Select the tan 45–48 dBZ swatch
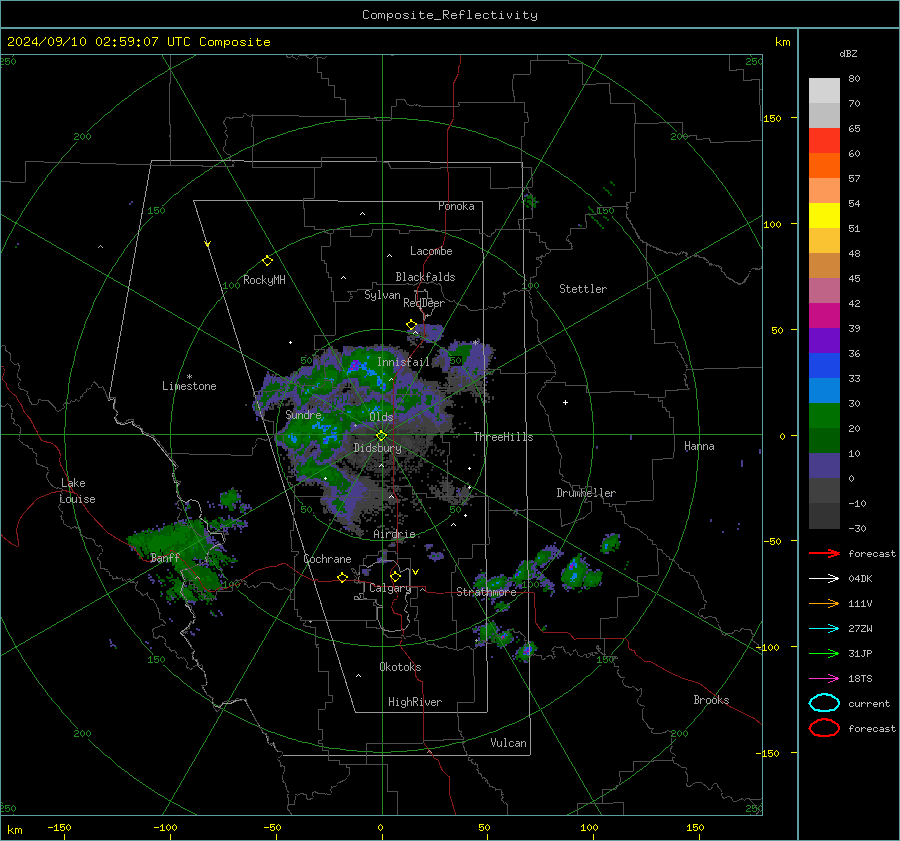The height and width of the screenshot is (841, 900). tap(824, 266)
